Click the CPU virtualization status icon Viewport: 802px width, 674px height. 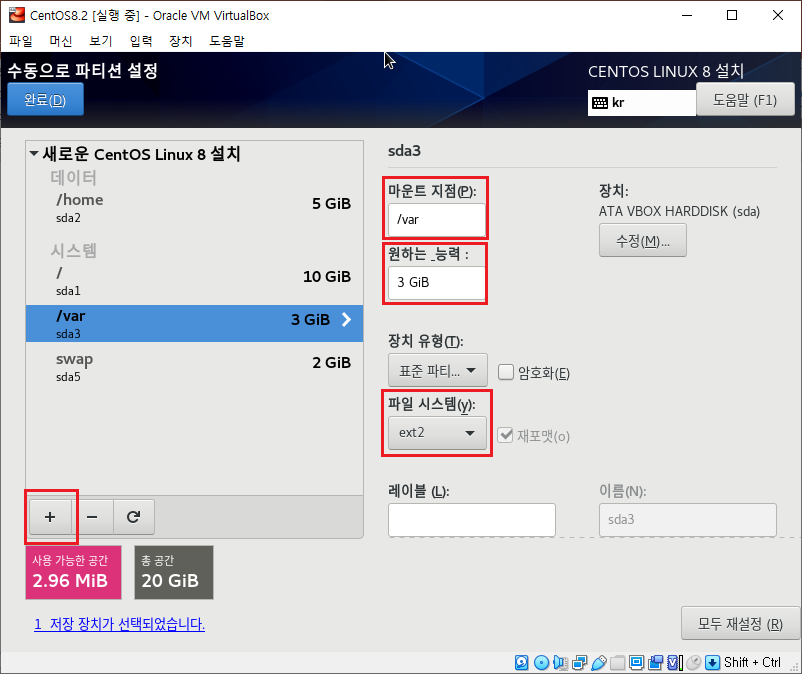[x=675, y=663]
